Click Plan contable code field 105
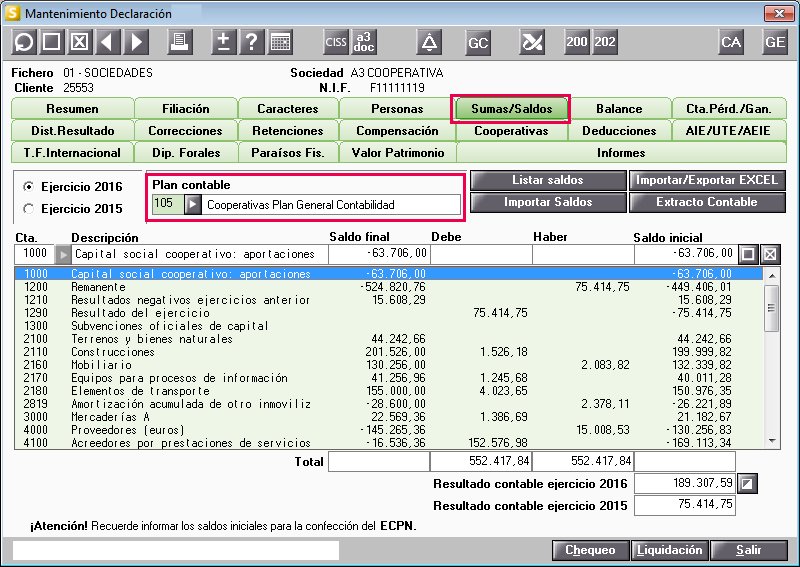Screen dimensions: 800x567 pos(167,205)
